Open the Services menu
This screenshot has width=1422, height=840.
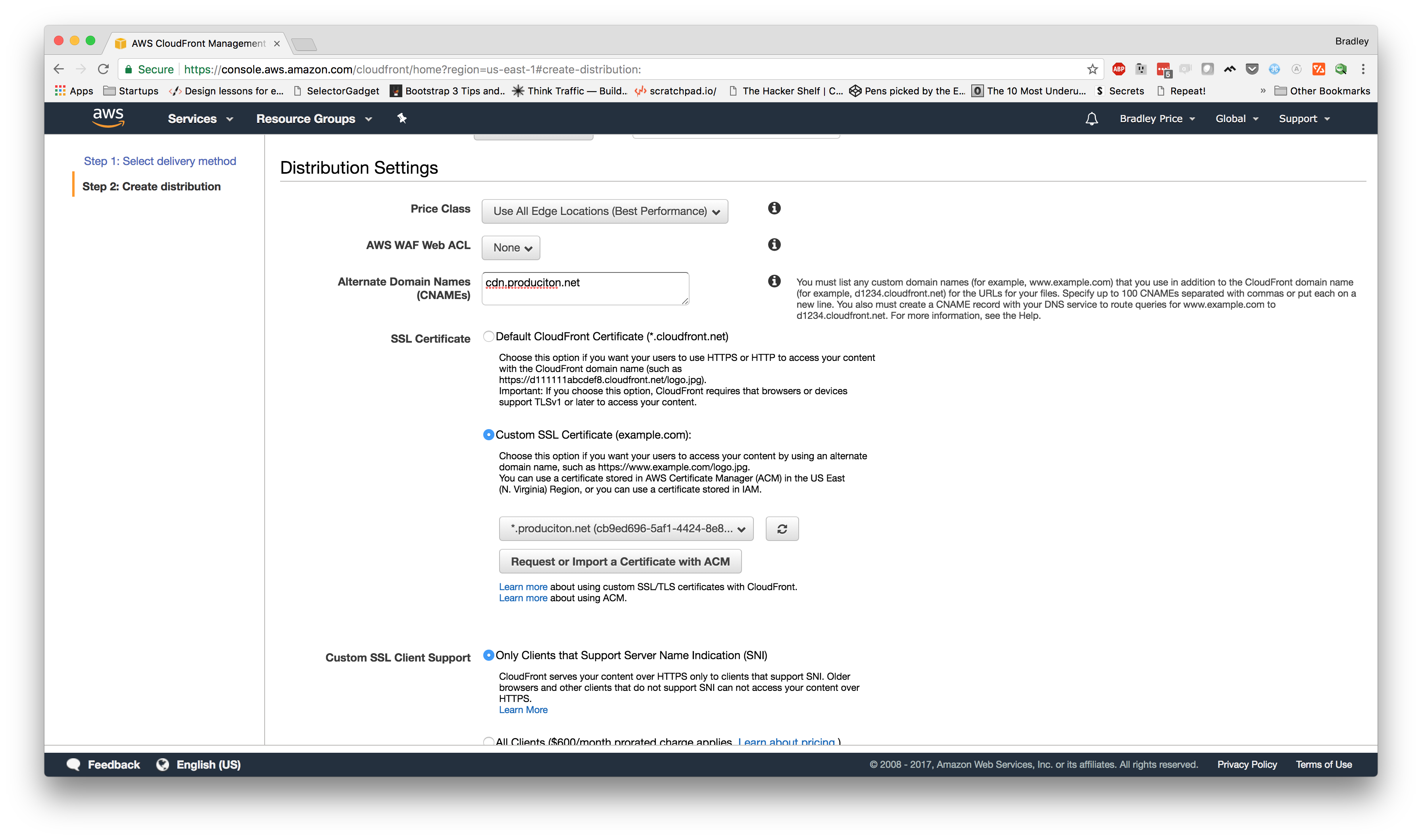[x=200, y=119]
